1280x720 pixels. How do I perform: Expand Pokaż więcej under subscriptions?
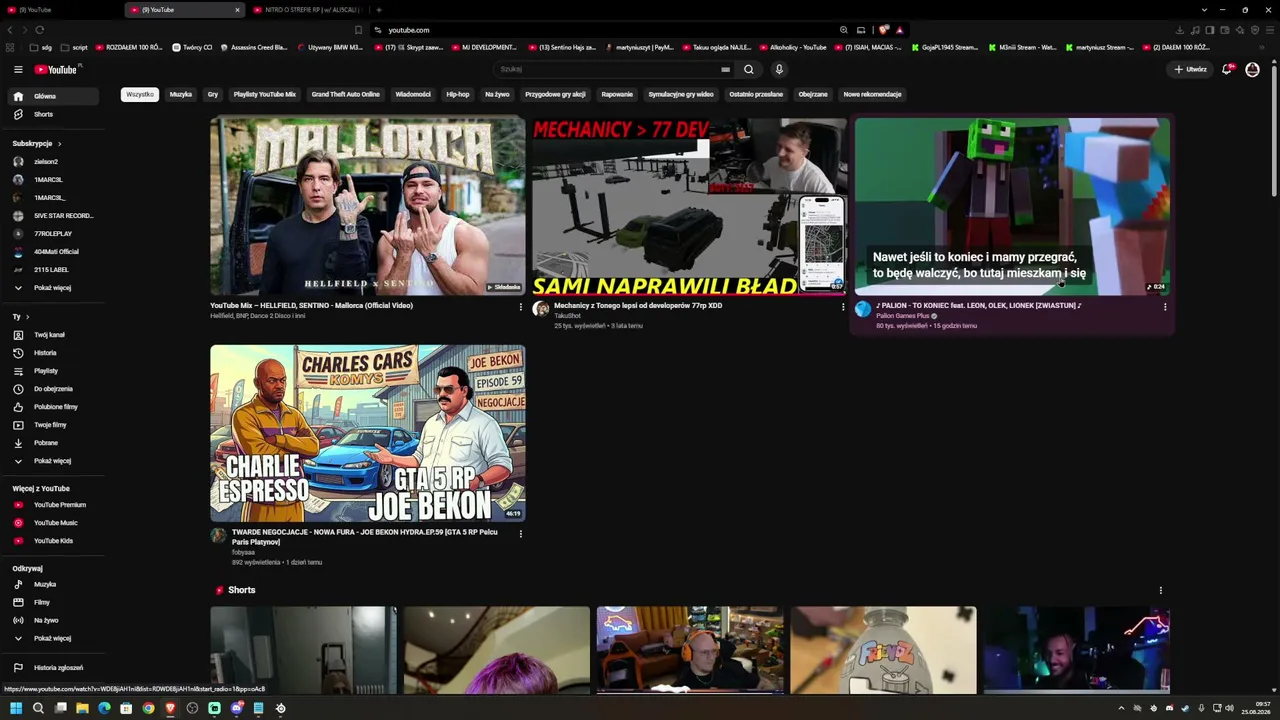[55, 288]
